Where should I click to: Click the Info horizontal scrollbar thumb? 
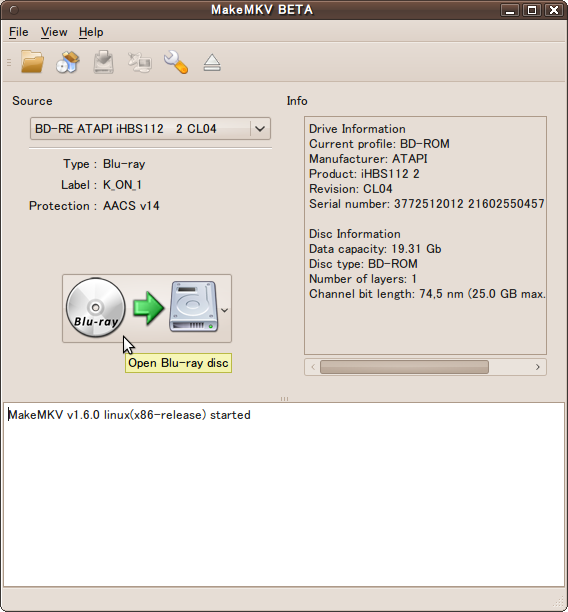pyautogui.click(x=404, y=367)
